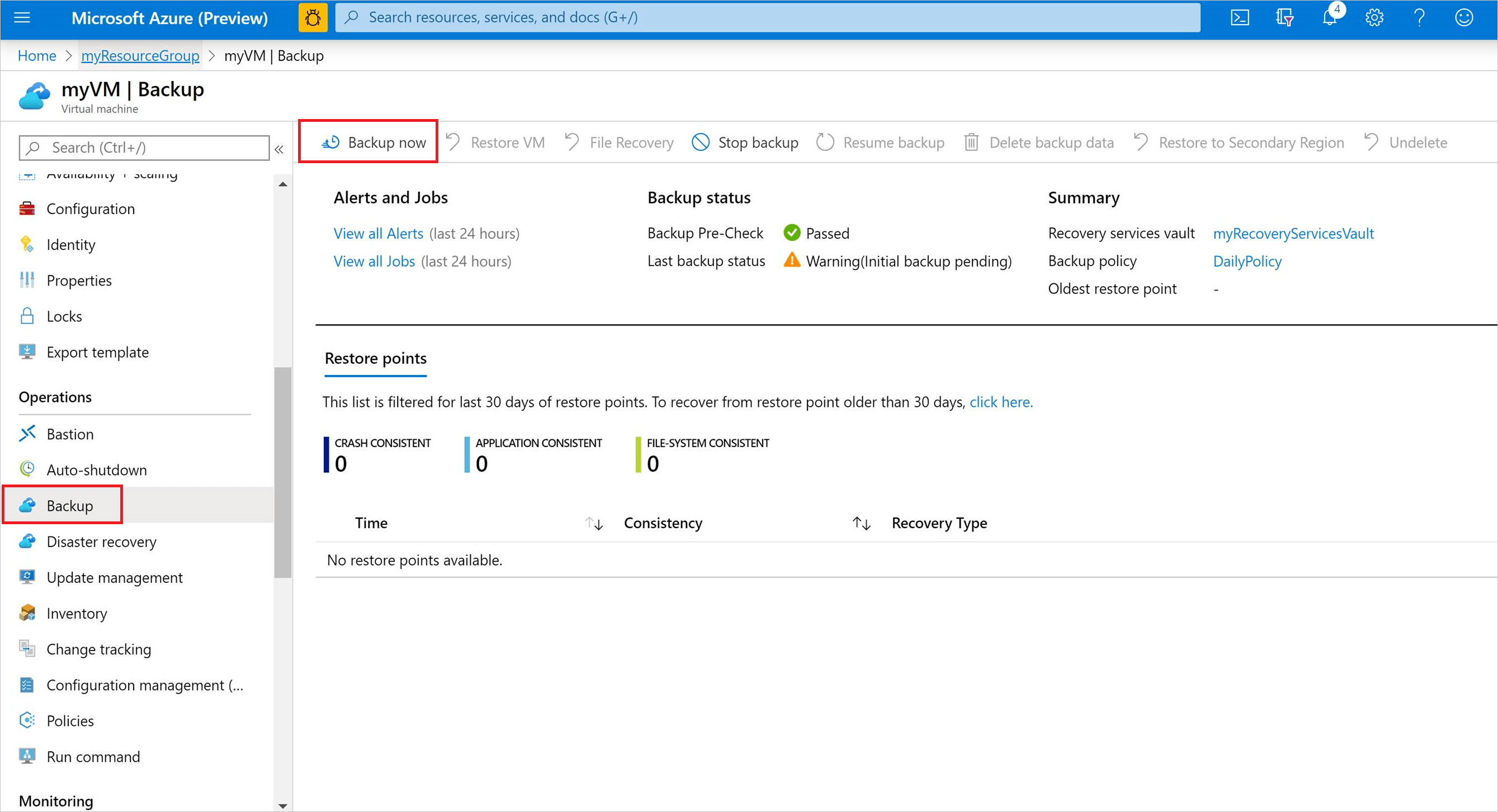The image size is (1498, 812).
Task: Navigate to Home via breadcrumb
Action: pos(37,55)
